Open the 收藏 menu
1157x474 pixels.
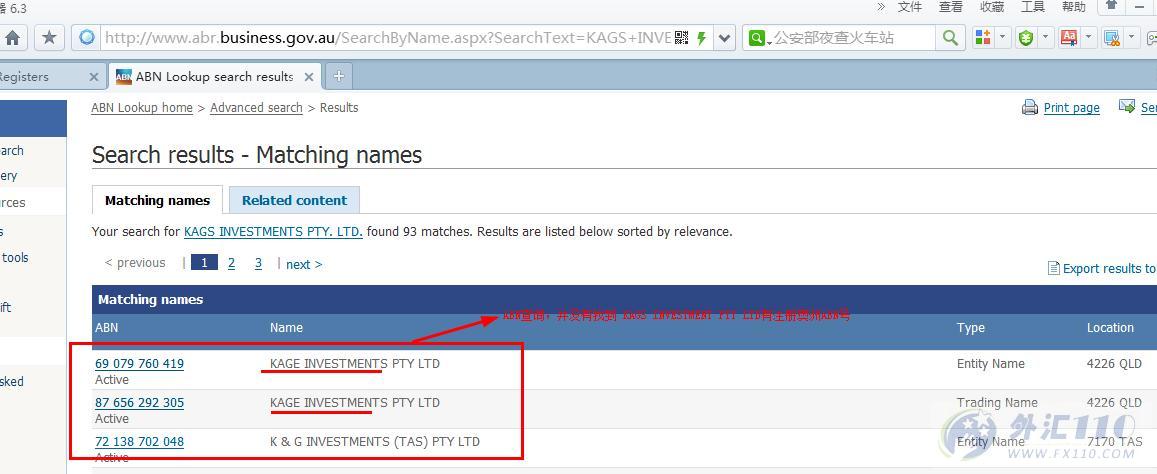(x=992, y=7)
